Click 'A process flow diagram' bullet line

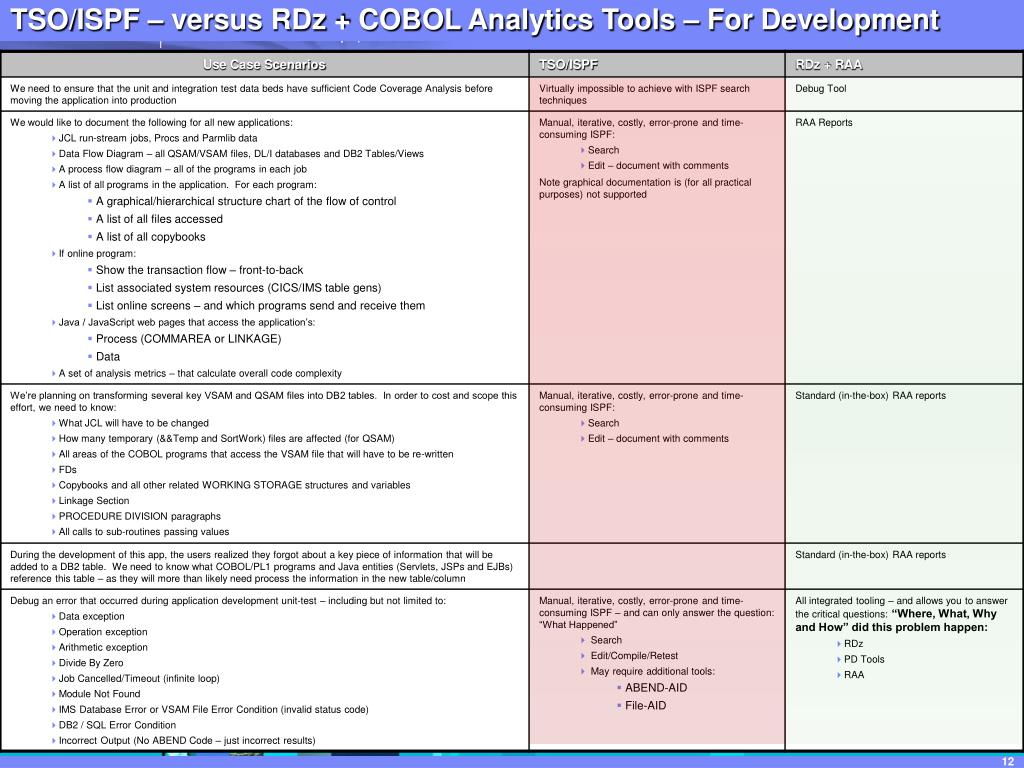click(x=182, y=169)
